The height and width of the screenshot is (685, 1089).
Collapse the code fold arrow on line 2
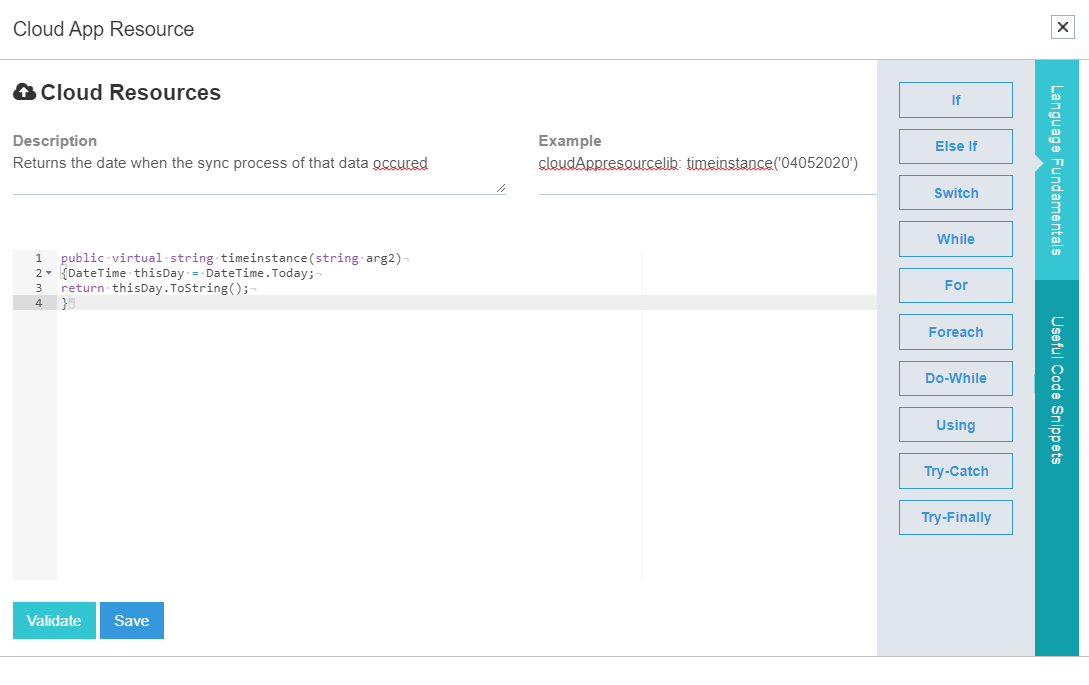48,273
